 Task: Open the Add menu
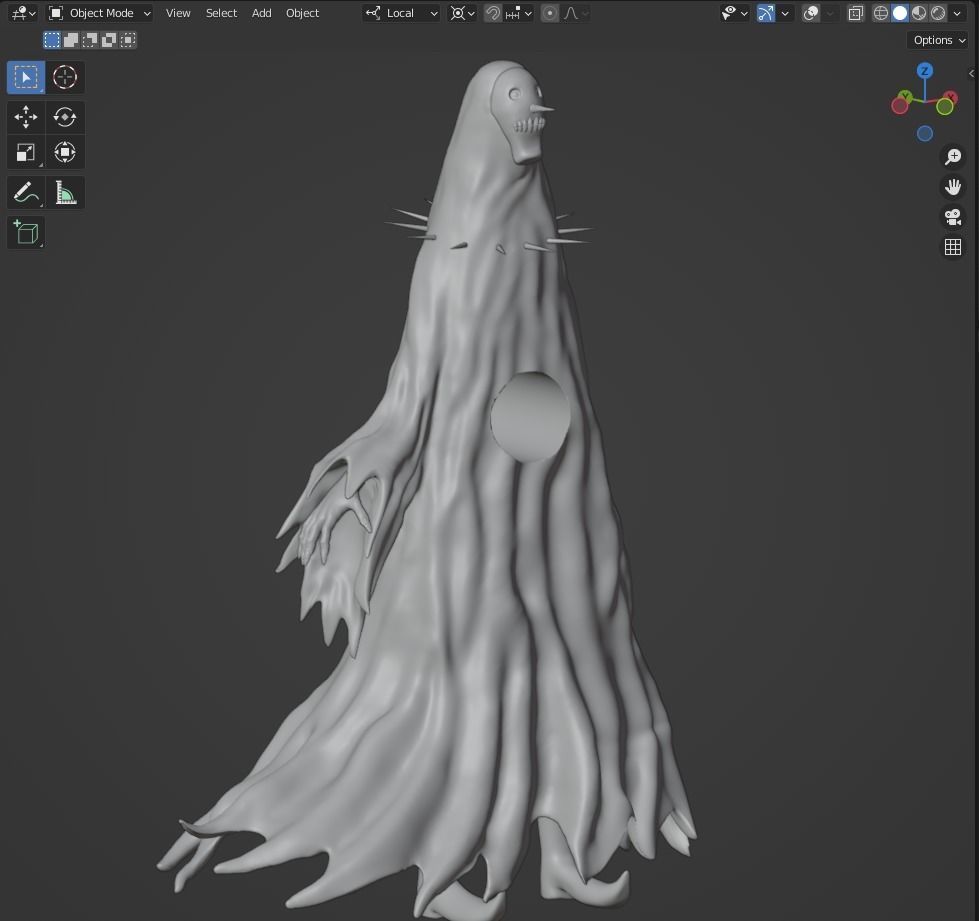(x=261, y=13)
